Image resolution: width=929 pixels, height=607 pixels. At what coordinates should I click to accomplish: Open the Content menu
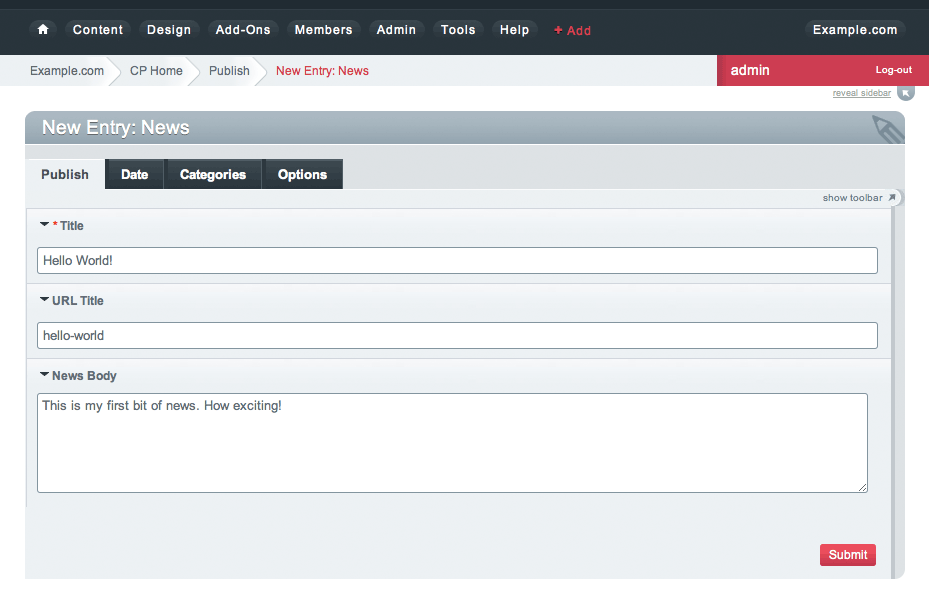coord(97,30)
